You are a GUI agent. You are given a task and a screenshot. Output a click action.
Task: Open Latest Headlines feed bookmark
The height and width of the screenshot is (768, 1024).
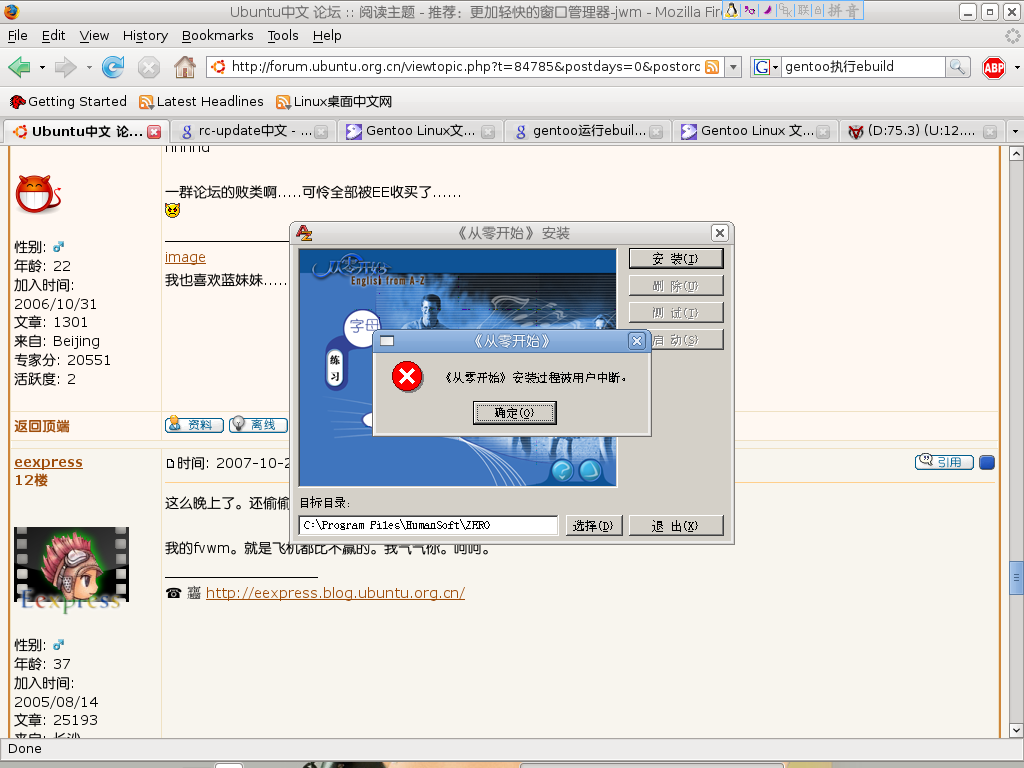pyautogui.click(x=201, y=102)
